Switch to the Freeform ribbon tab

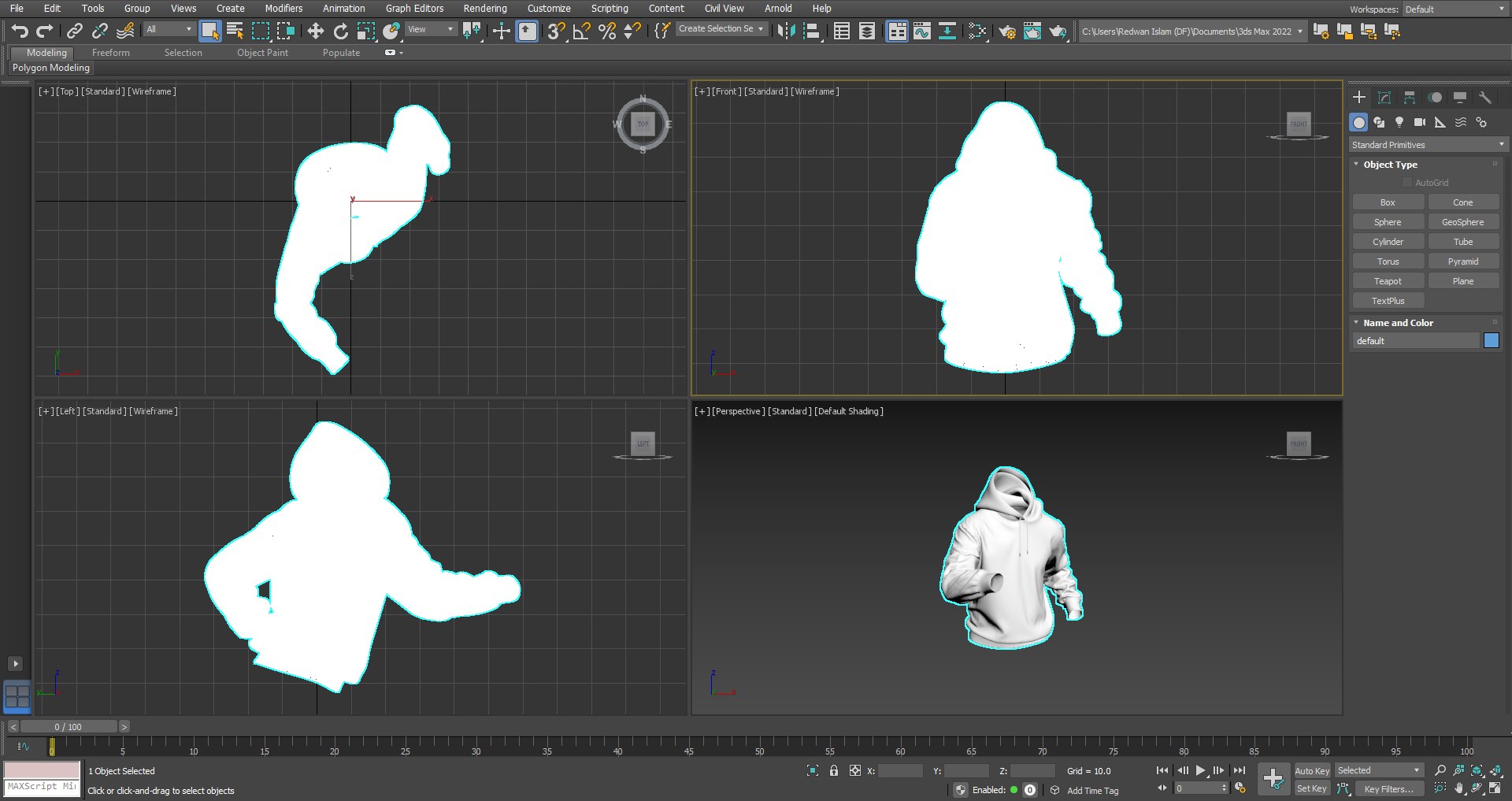111,53
